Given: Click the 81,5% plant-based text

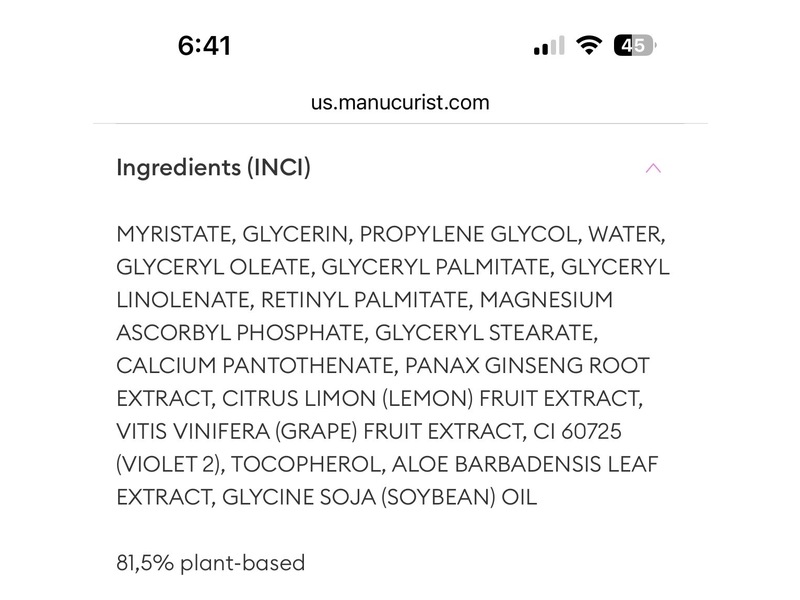Looking at the screenshot, I should coord(211,563).
